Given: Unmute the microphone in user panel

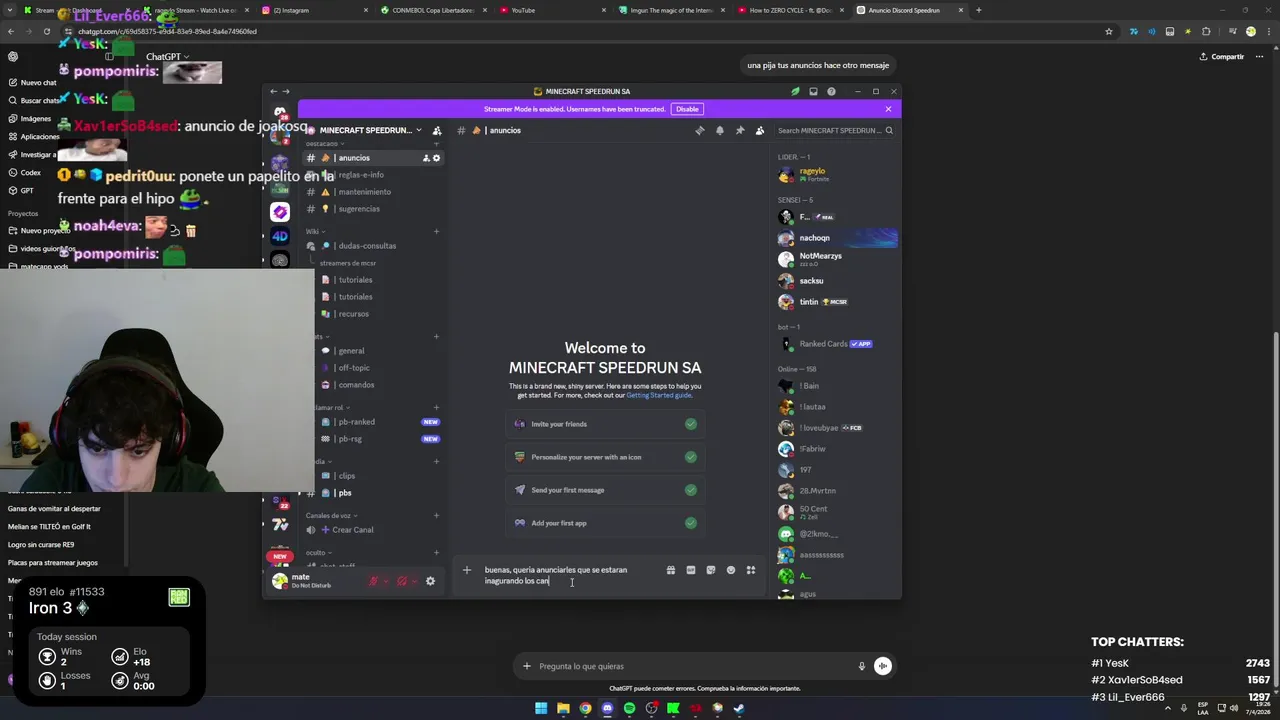Looking at the screenshot, I should (373, 581).
